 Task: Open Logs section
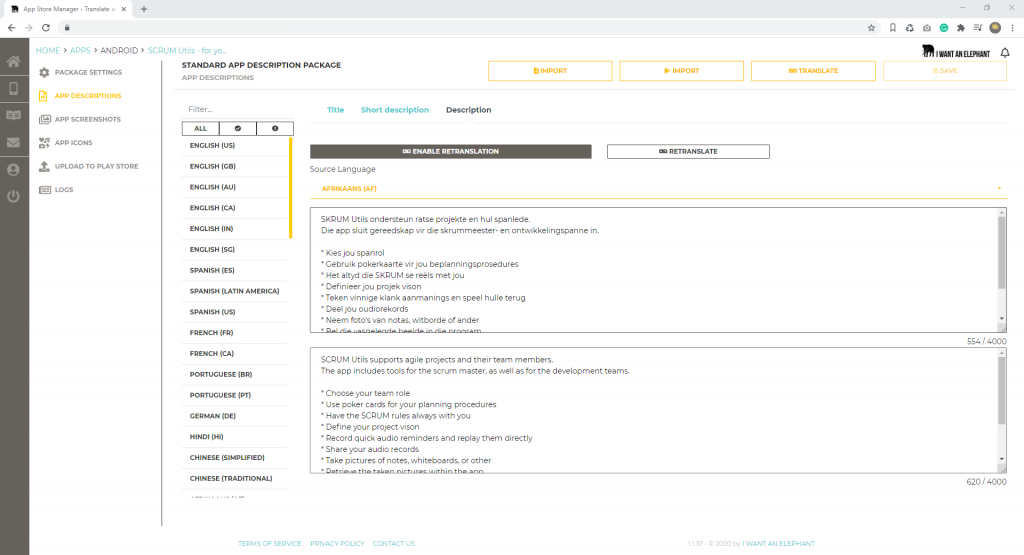pyautogui.click(x=56, y=190)
